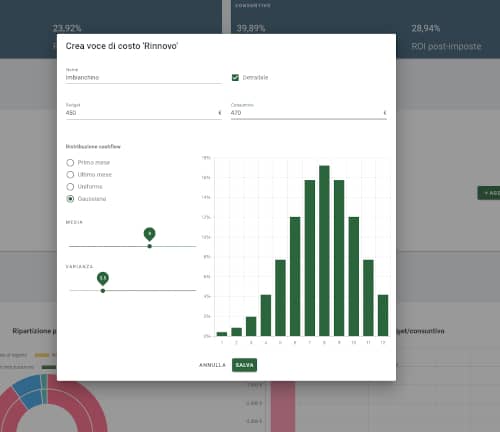Click the Nome input field
This screenshot has height=432, width=500.
(144, 77)
